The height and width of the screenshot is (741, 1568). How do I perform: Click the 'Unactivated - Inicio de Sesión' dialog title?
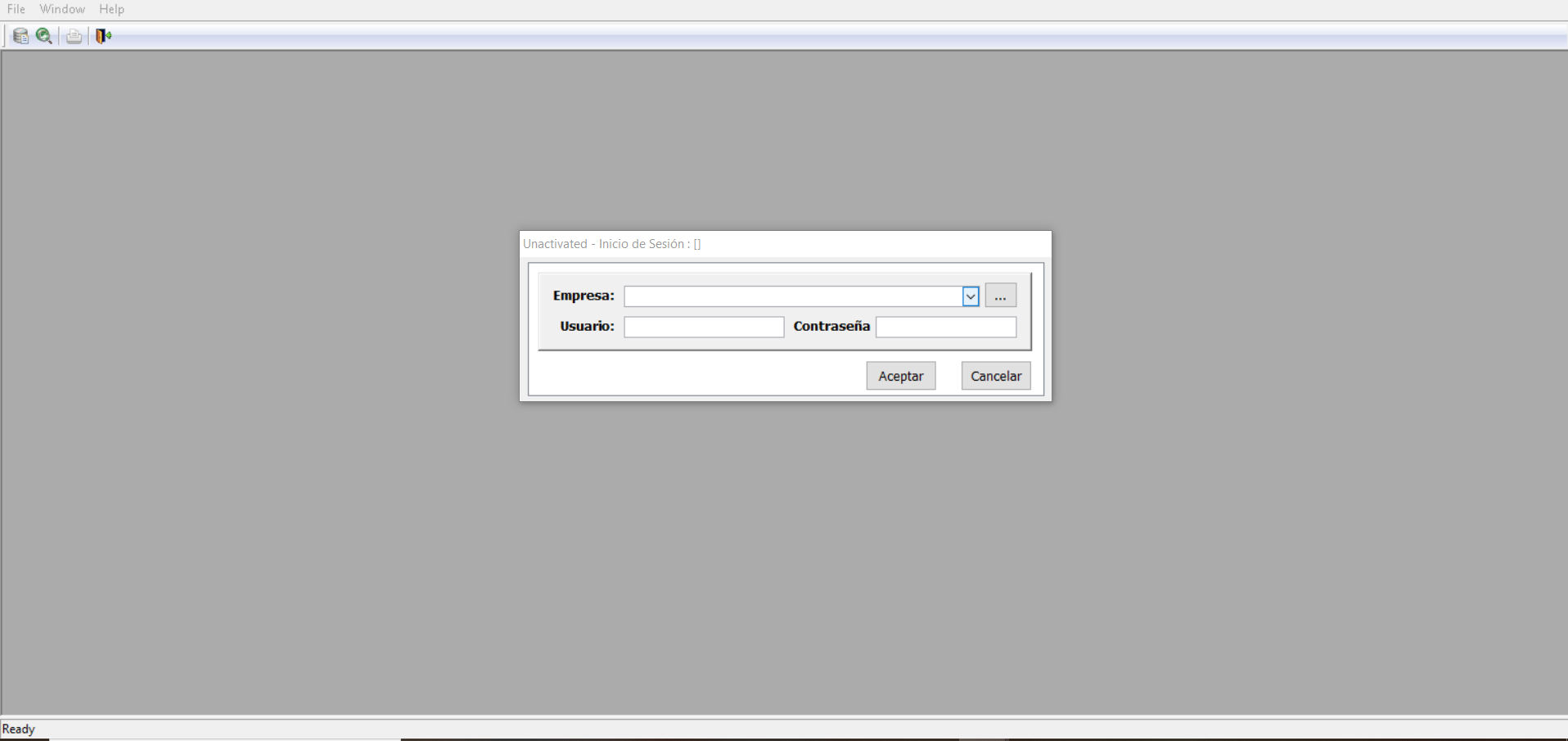click(611, 244)
